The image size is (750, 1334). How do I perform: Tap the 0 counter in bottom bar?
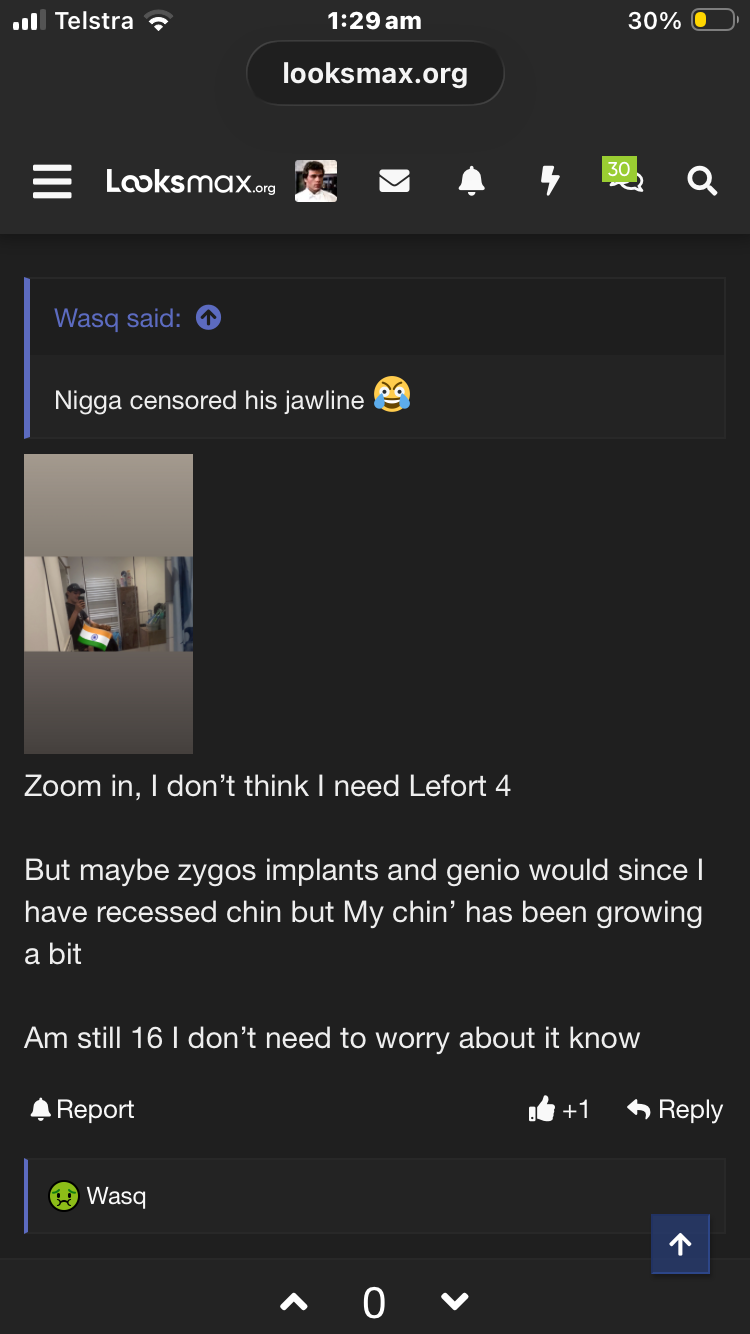(x=374, y=1303)
